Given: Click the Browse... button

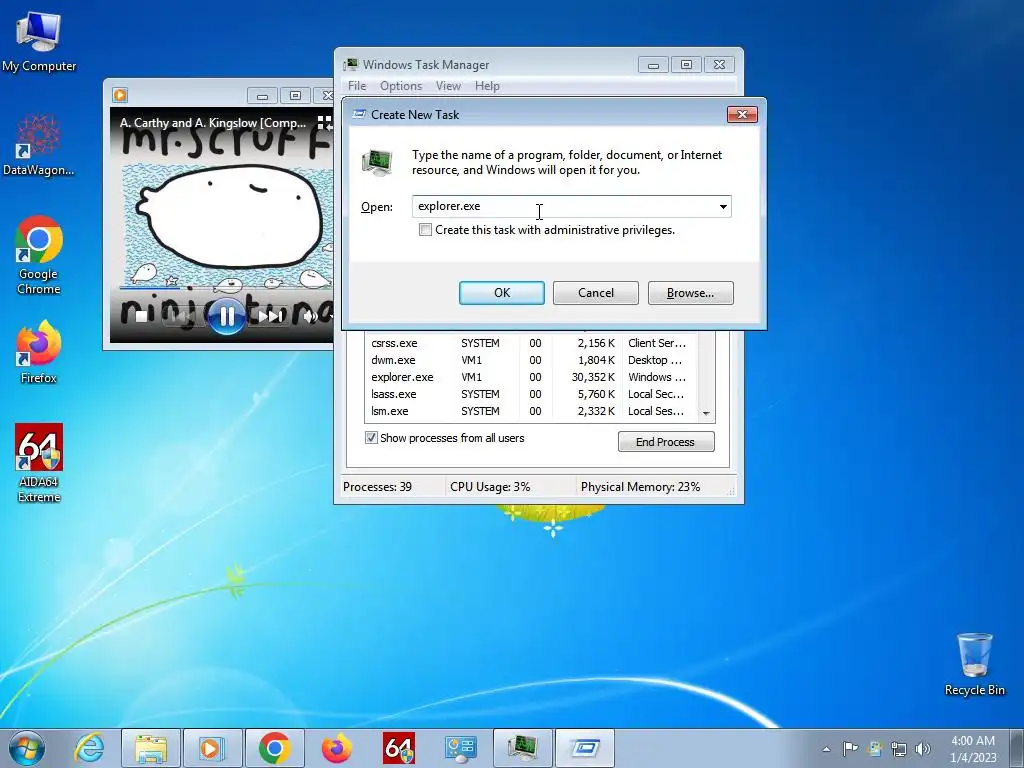Looking at the screenshot, I should [690, 293].
